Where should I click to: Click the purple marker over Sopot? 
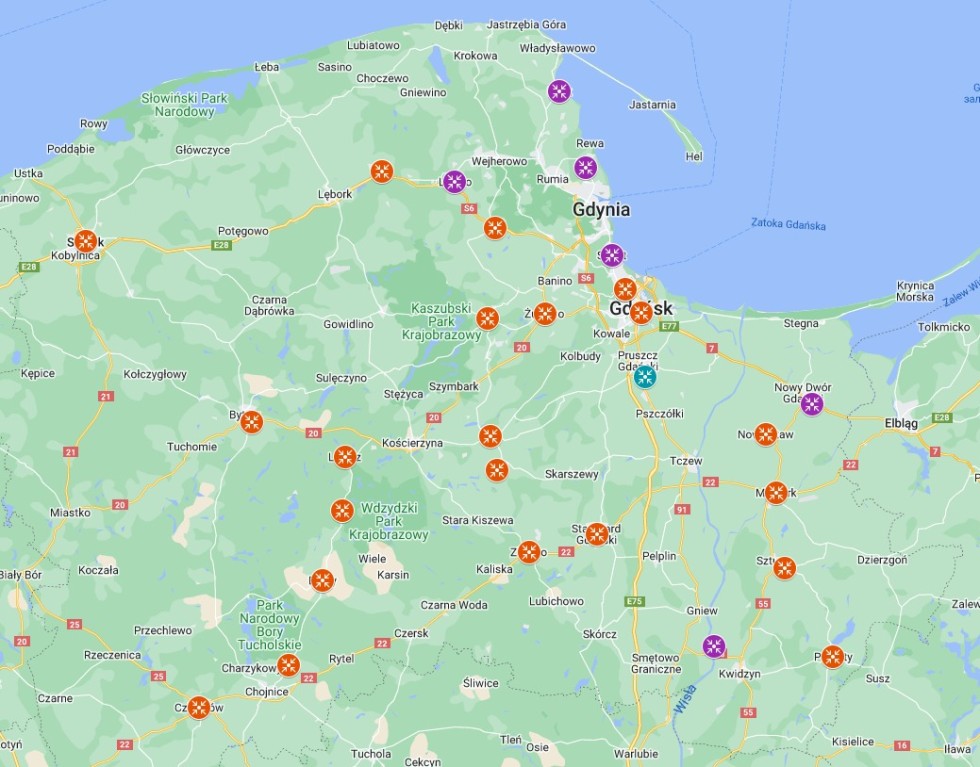click(612, 255)
